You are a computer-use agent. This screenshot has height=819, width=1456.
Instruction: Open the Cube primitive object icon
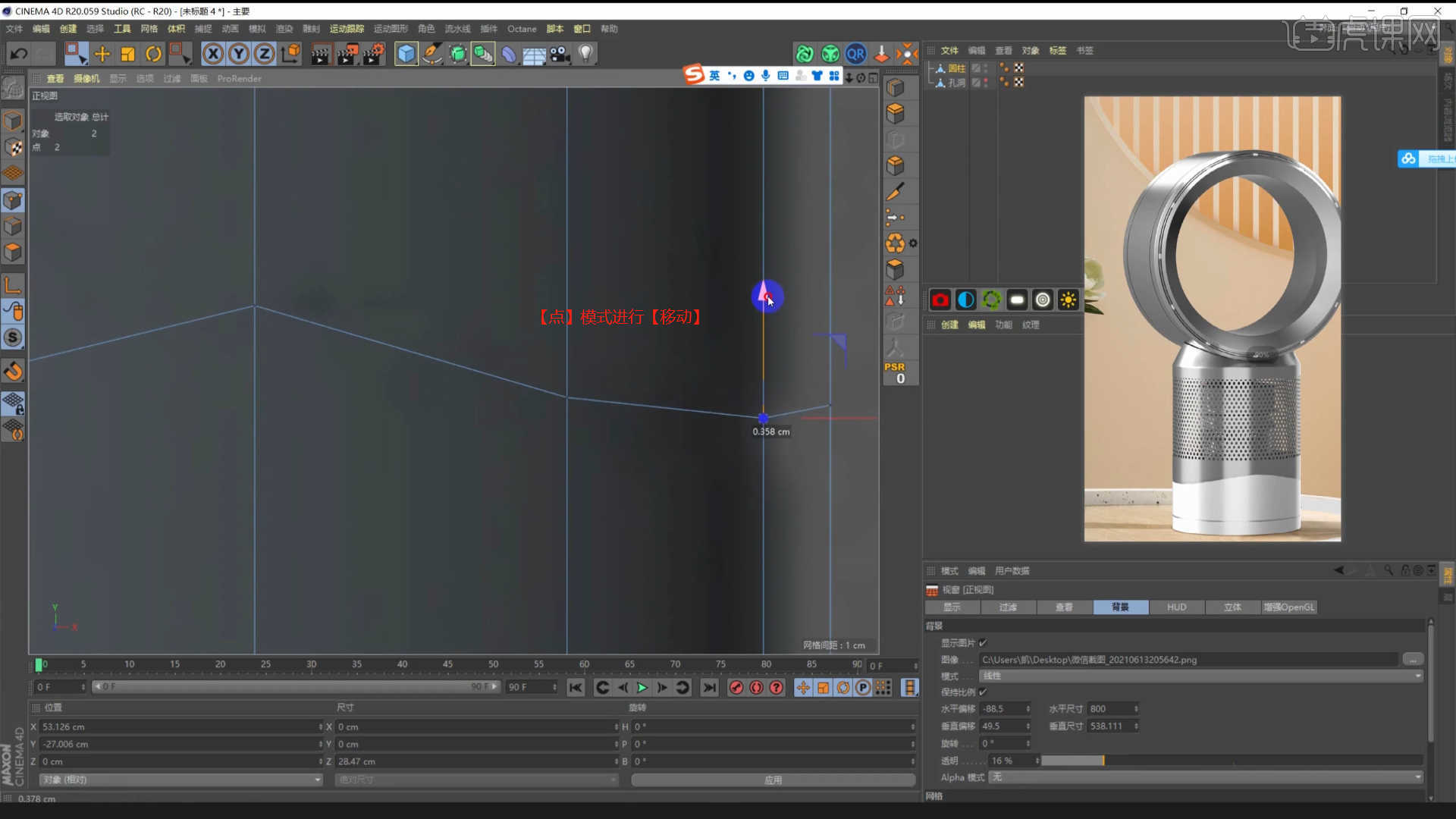[406, 54]
